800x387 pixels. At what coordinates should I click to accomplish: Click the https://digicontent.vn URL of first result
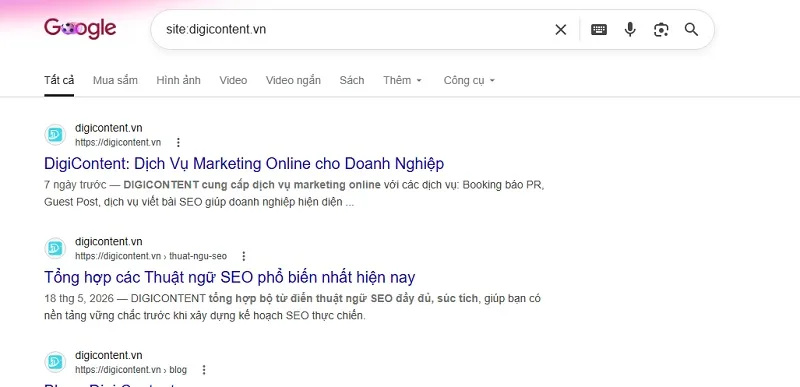[x=118, y=142]
